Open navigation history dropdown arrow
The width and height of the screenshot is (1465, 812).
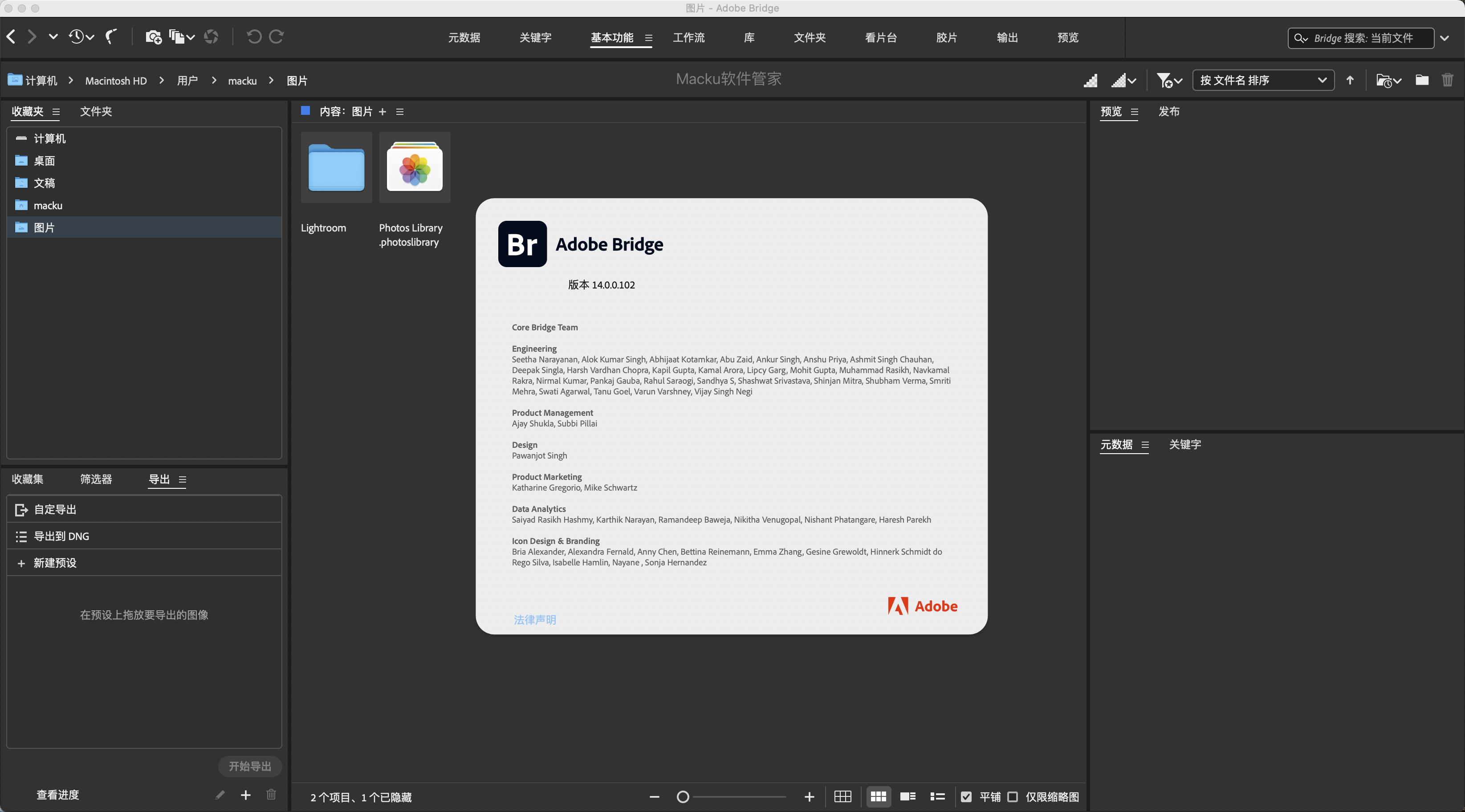pos(53,37)
